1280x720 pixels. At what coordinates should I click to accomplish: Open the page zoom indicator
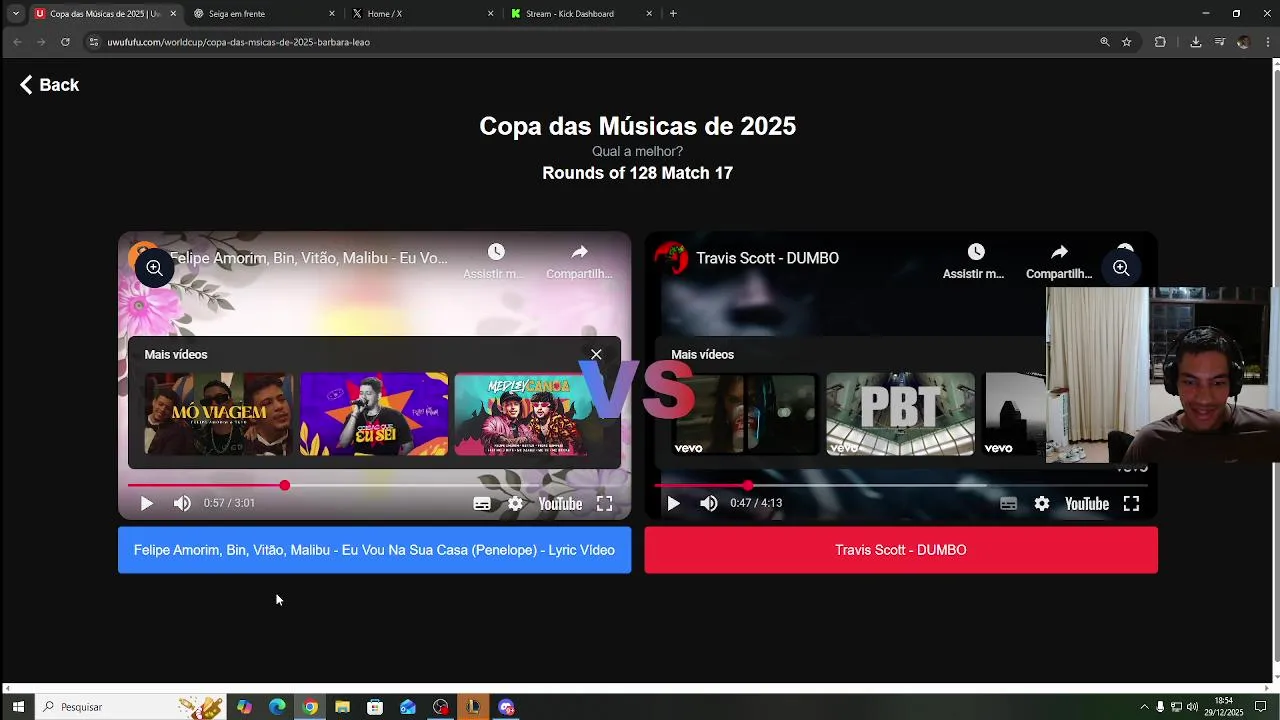pos(1105,42)
